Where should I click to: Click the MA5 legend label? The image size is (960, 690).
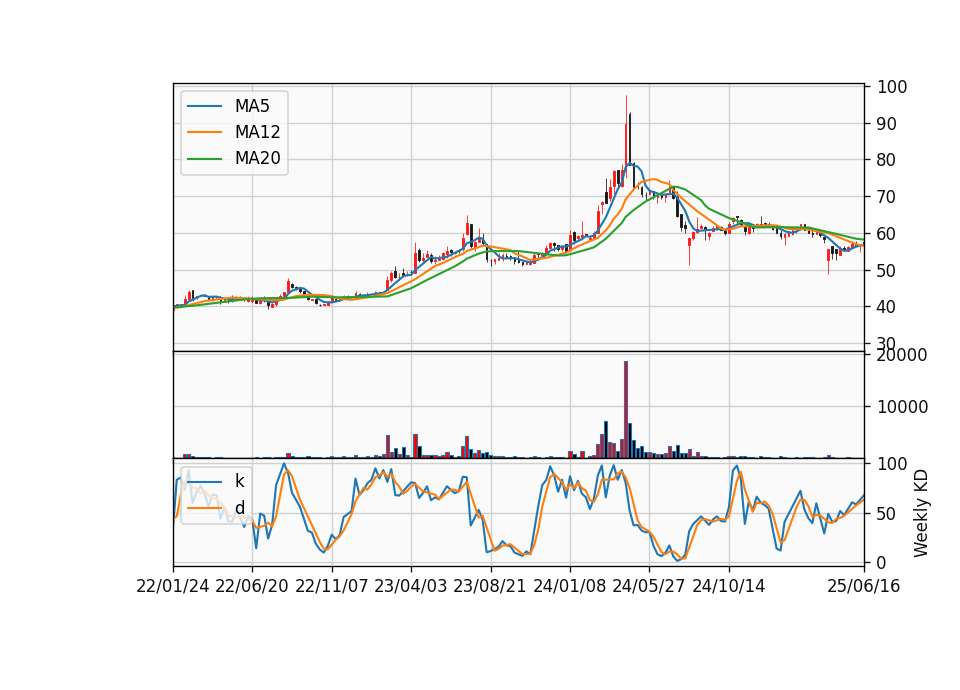pos(252,106)
